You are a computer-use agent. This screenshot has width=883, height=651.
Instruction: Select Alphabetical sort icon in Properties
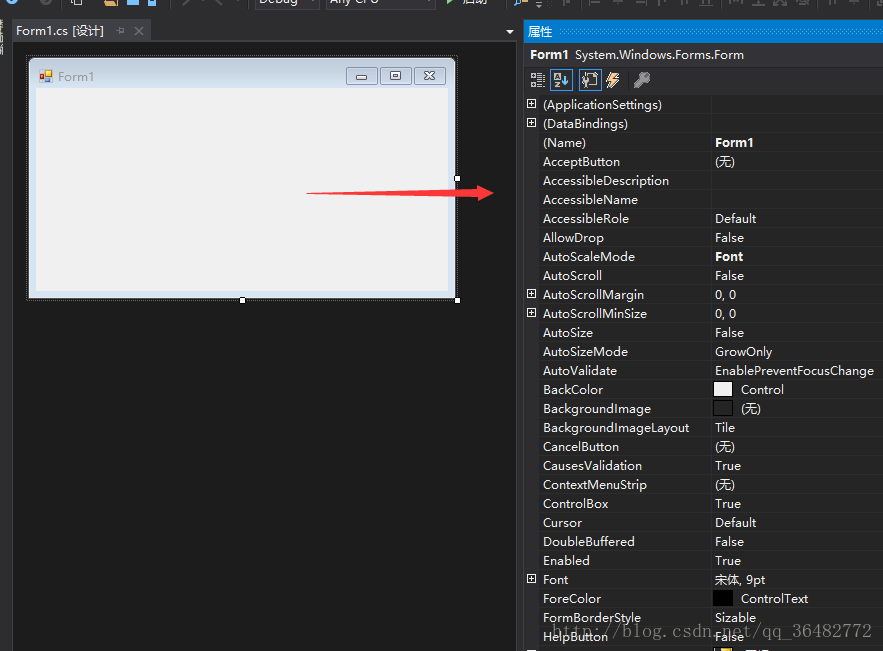(x=561, y=80)
